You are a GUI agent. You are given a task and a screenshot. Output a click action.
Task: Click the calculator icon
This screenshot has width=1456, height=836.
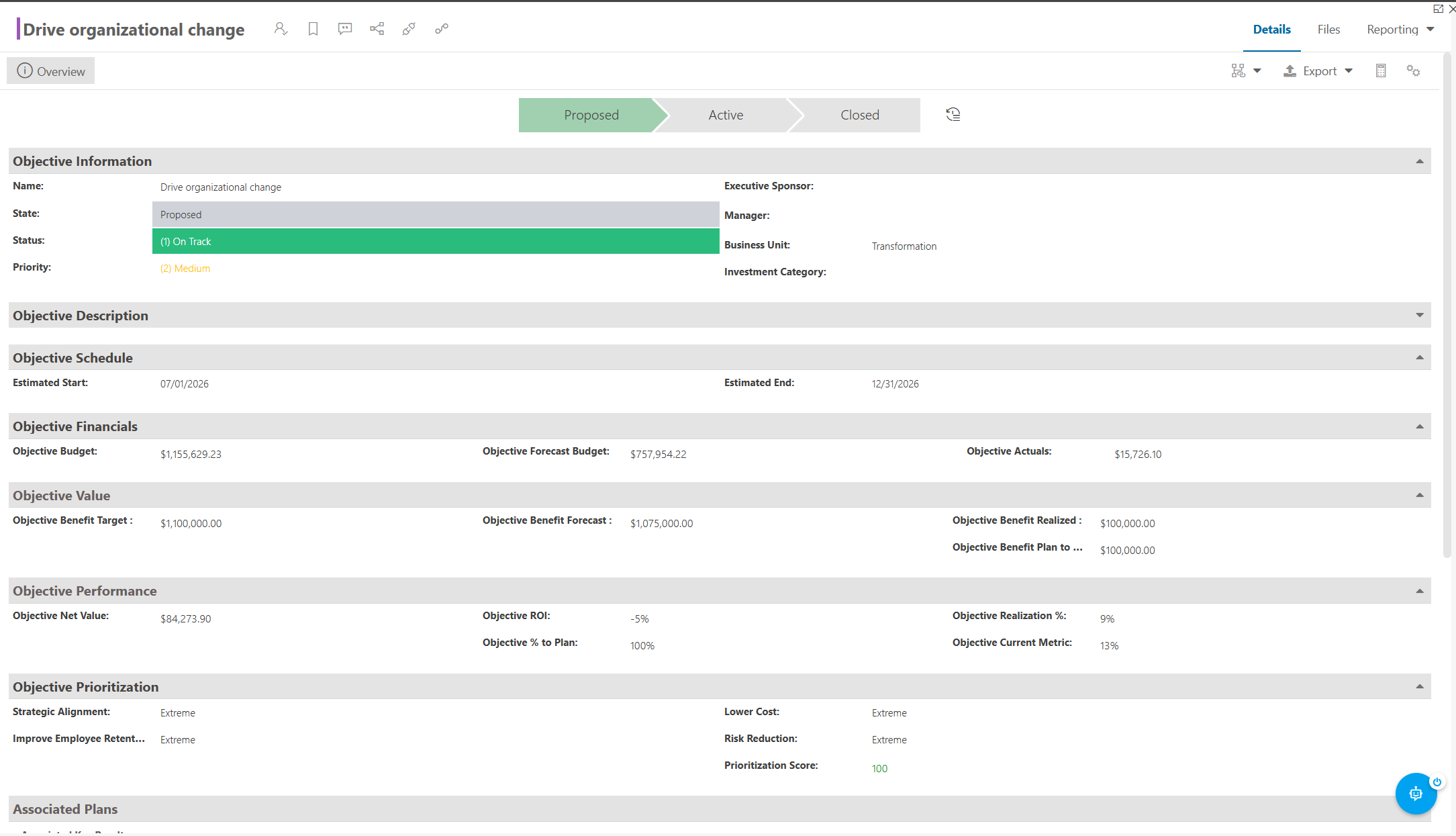[1381, 71]
